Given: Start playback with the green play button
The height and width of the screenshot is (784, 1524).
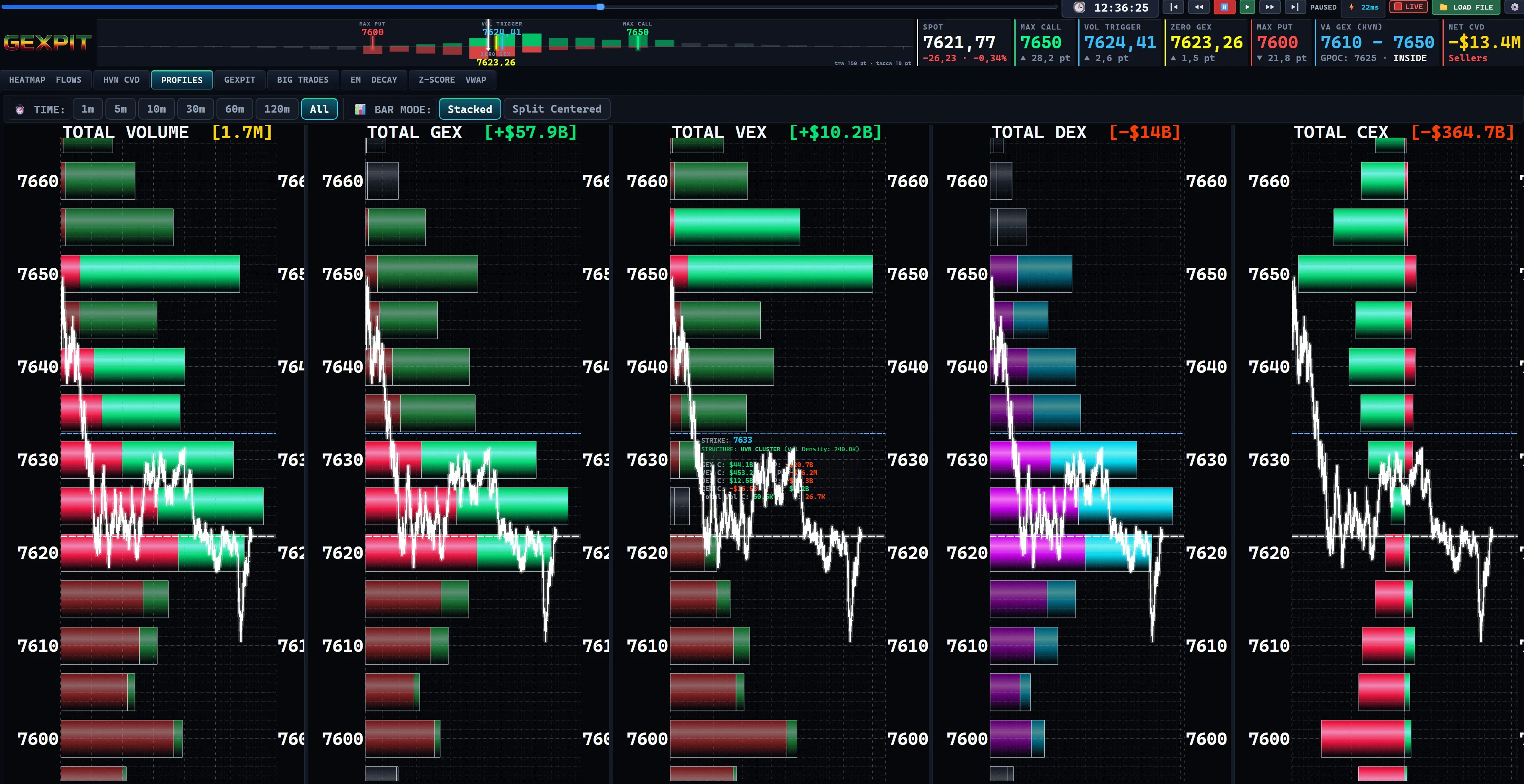Looking at the screenshot, I should 1246,7.
